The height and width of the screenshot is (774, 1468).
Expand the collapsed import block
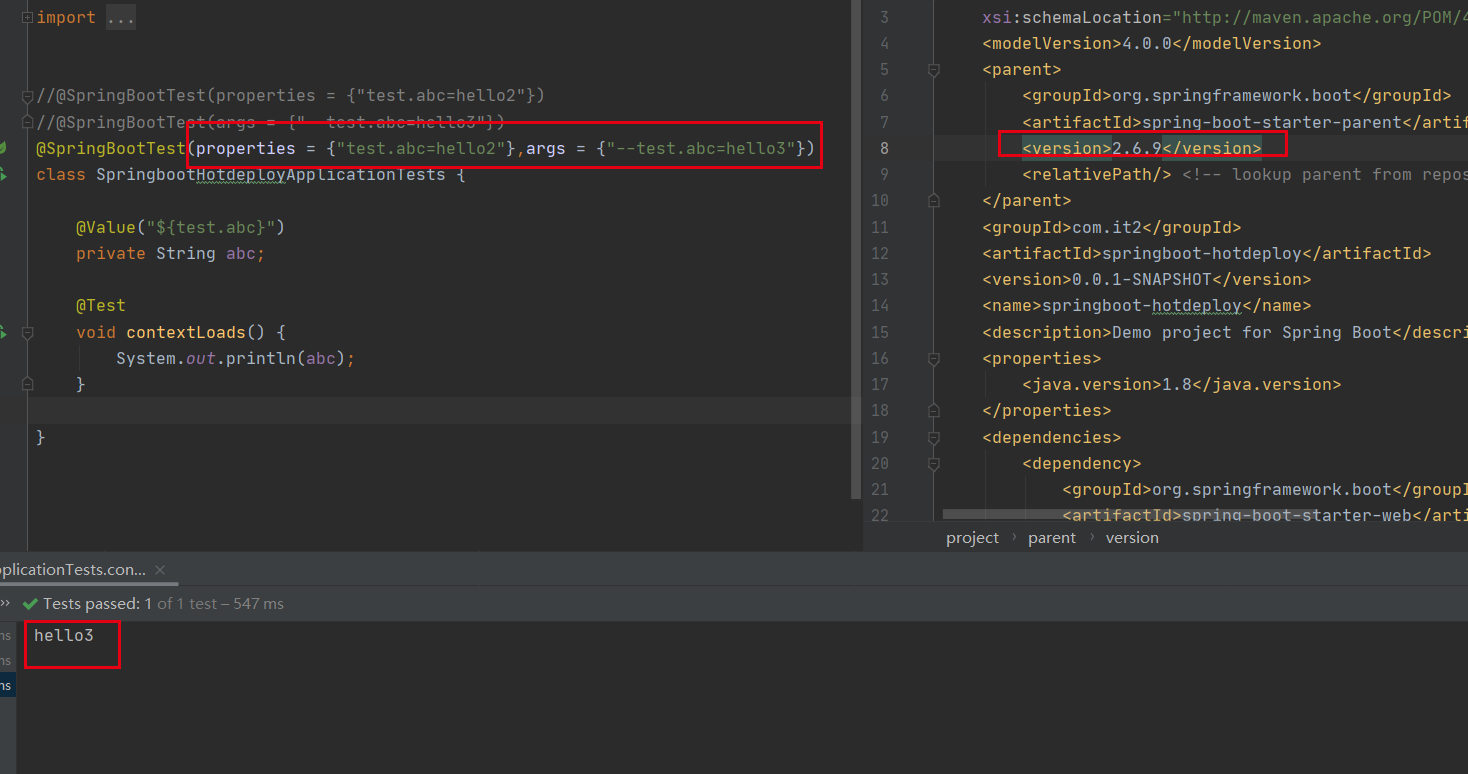pos(27,18)
